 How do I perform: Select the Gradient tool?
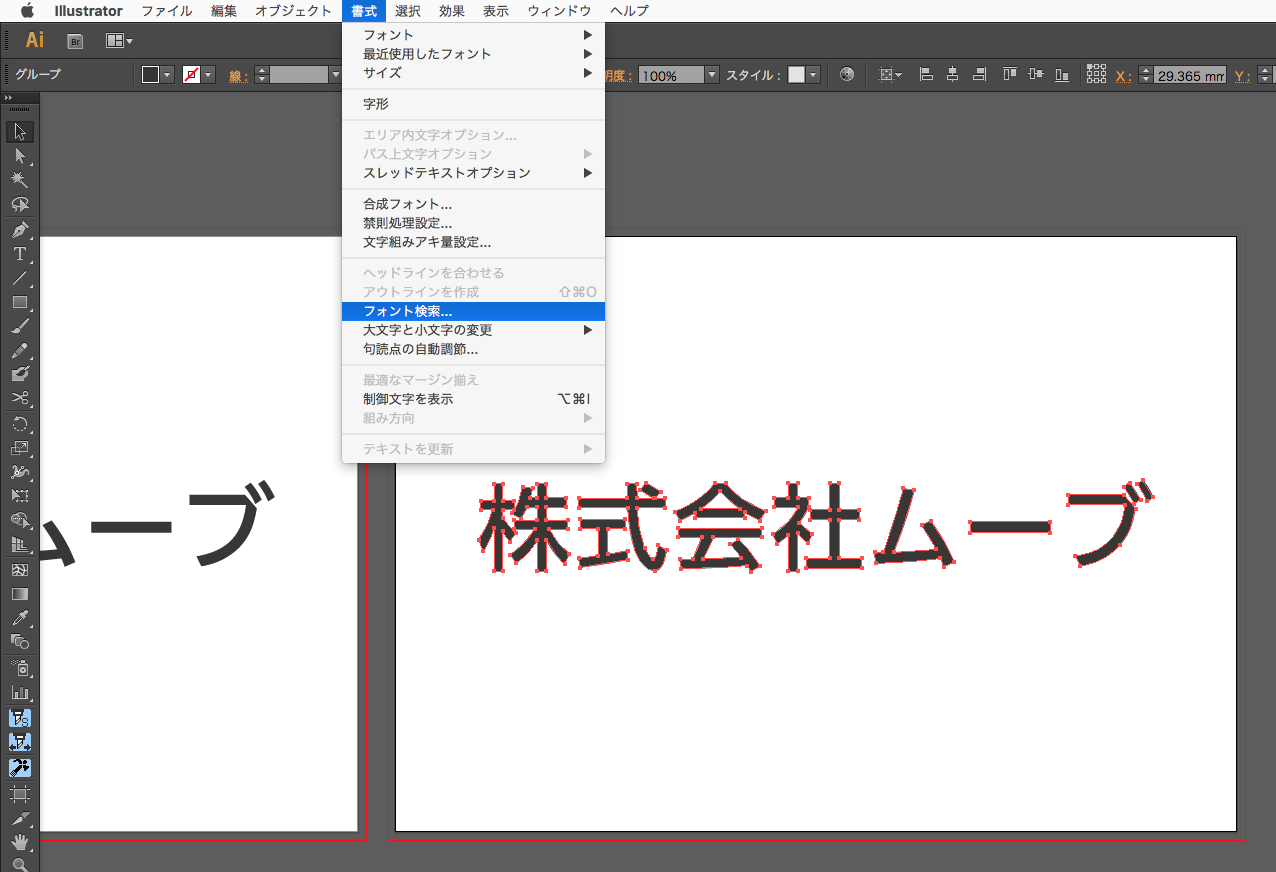tap(20, 594)
